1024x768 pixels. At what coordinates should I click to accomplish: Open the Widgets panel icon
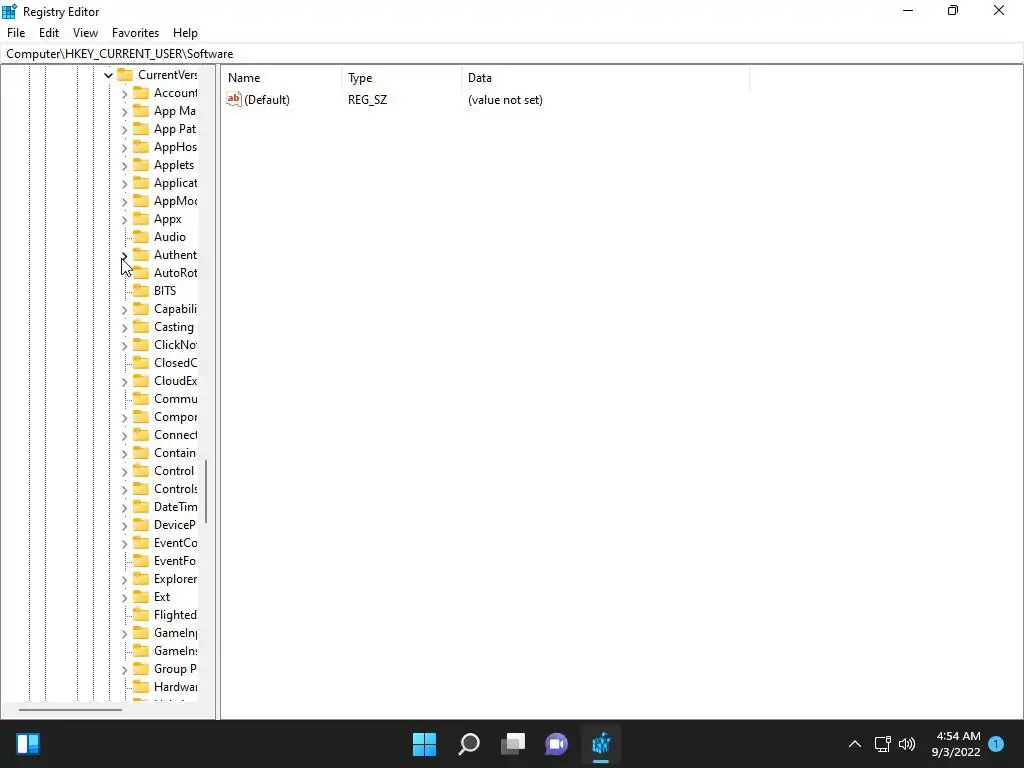pyautogui.click(x=28, y=744)
